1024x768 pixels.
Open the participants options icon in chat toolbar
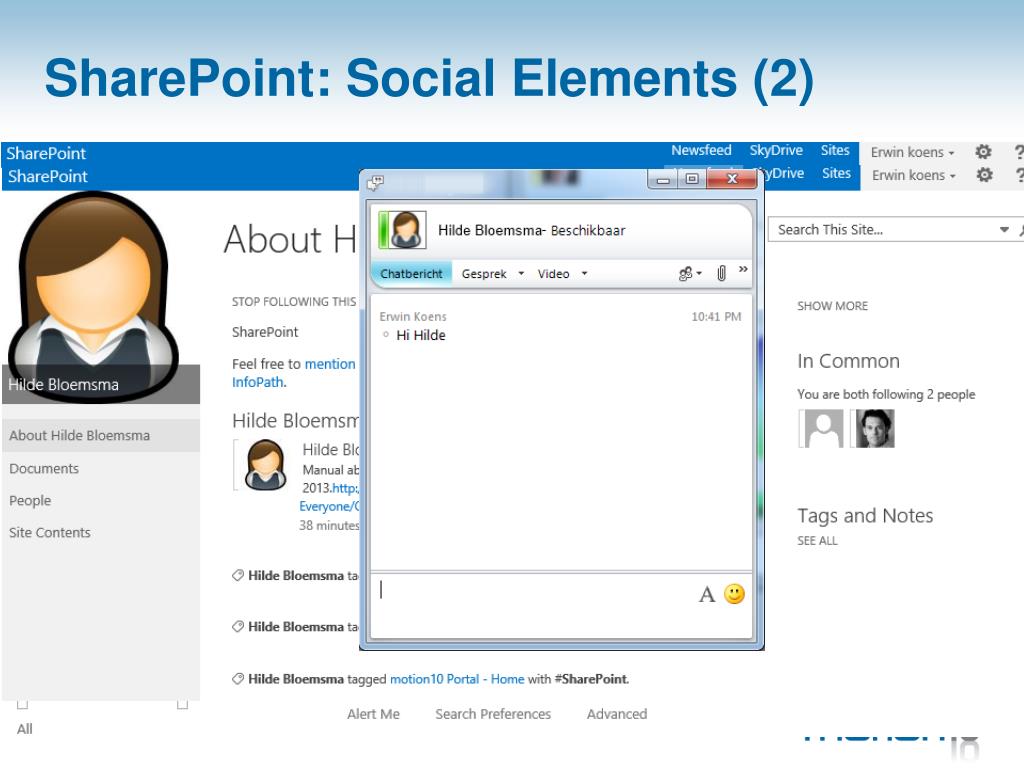coord(686,274)
